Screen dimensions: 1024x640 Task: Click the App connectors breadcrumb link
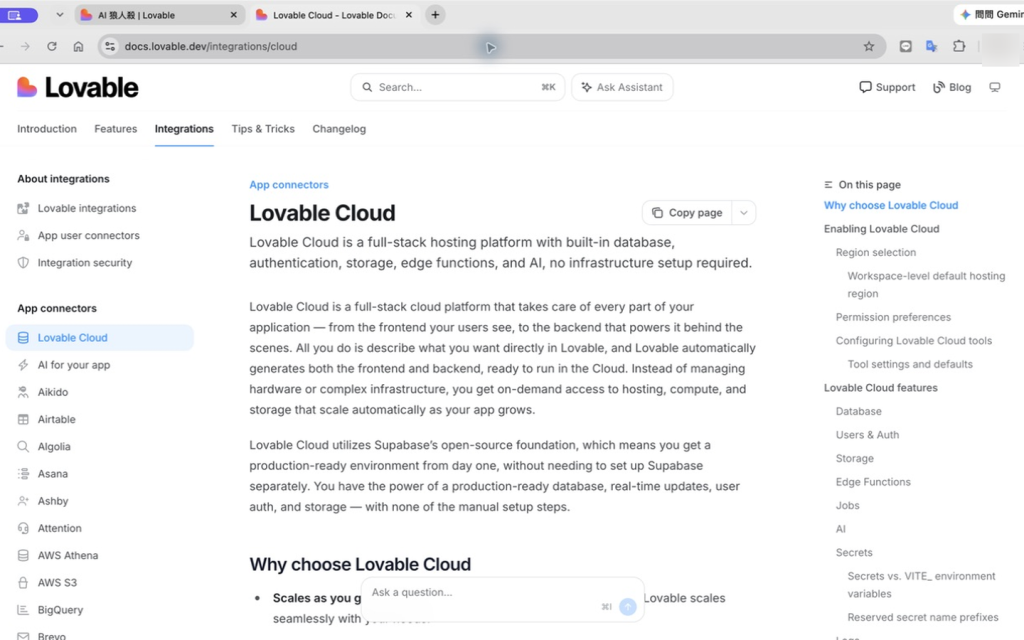point(289,185)
